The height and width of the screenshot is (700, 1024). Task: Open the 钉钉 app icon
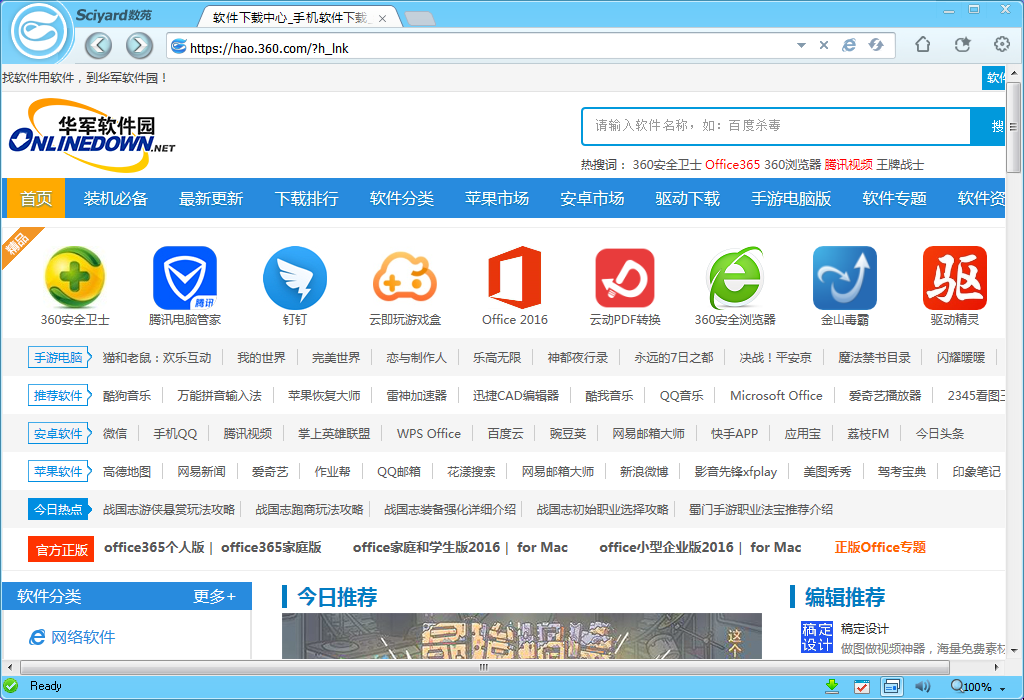pyautogui.click(x=295, y=277)
